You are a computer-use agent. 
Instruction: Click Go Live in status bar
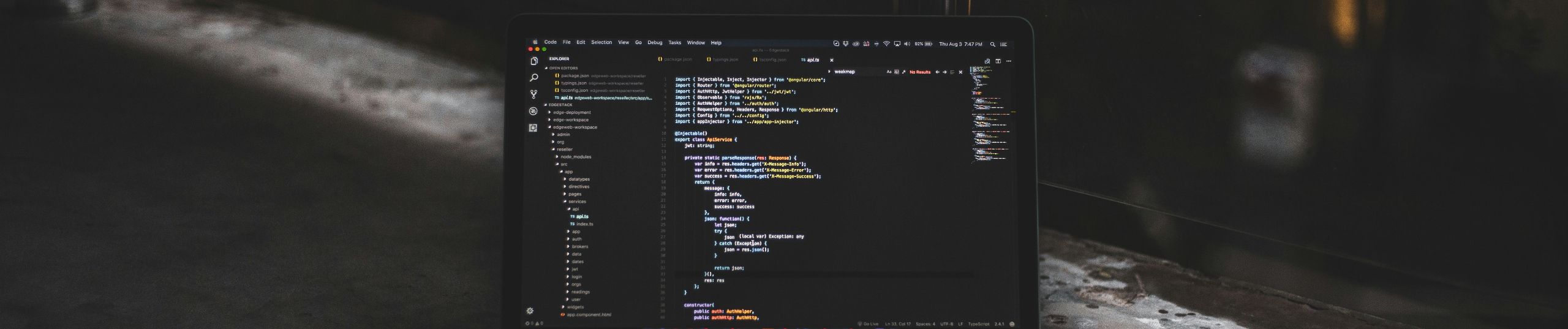[x=868, y=324]
